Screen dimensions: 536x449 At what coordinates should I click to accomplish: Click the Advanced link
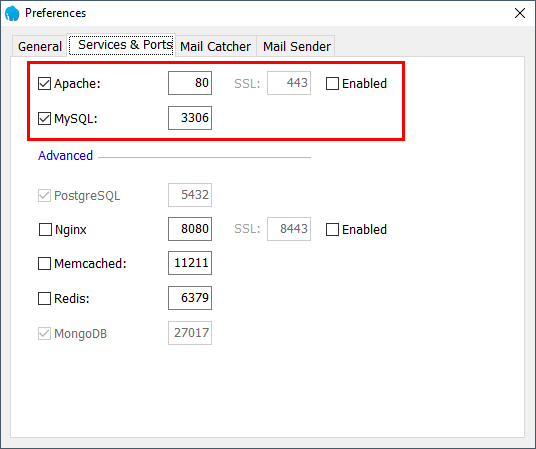pos(65,156)
